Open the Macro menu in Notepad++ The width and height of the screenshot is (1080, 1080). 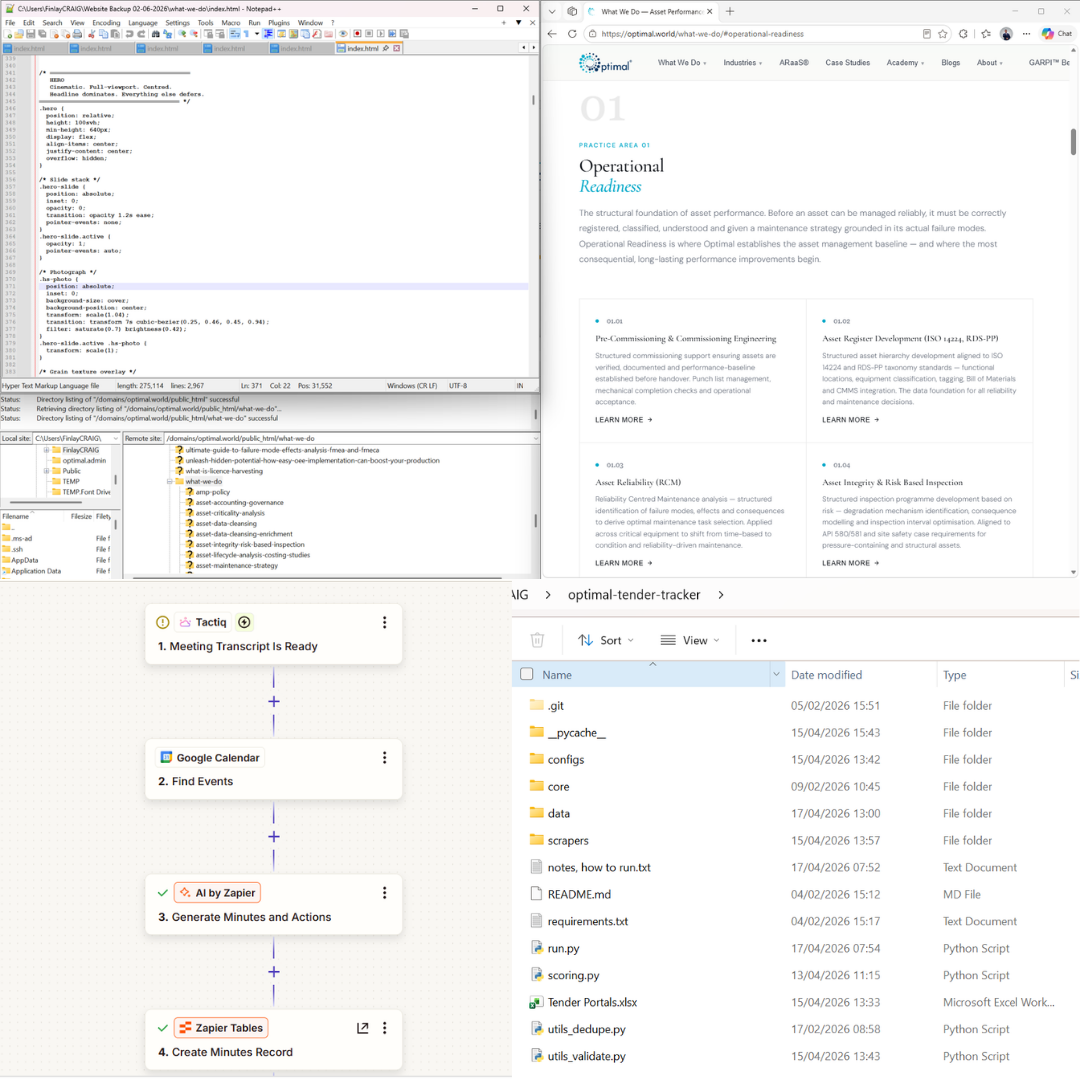pos(231,23)
